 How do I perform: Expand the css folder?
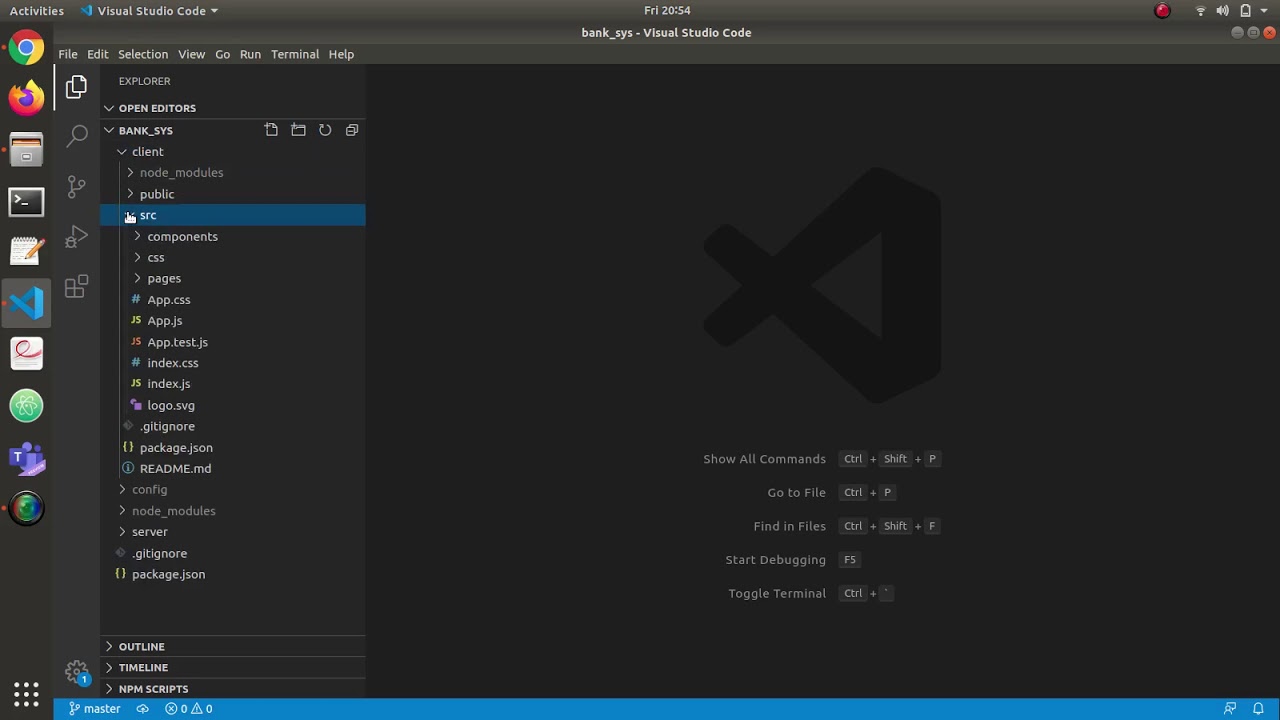[x=233, y=257]
